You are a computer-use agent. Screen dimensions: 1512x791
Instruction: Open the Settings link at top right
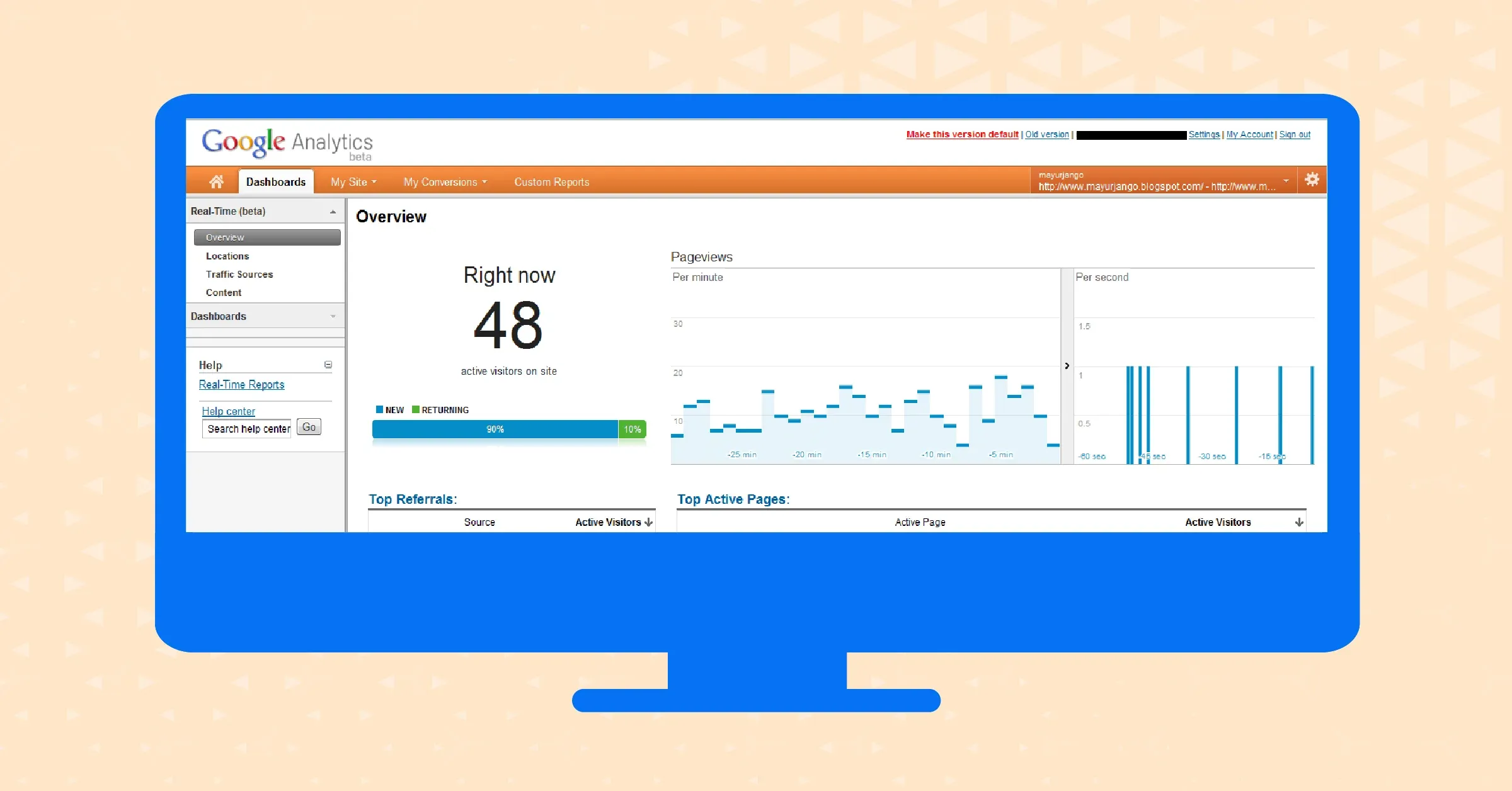(1204, 134)
